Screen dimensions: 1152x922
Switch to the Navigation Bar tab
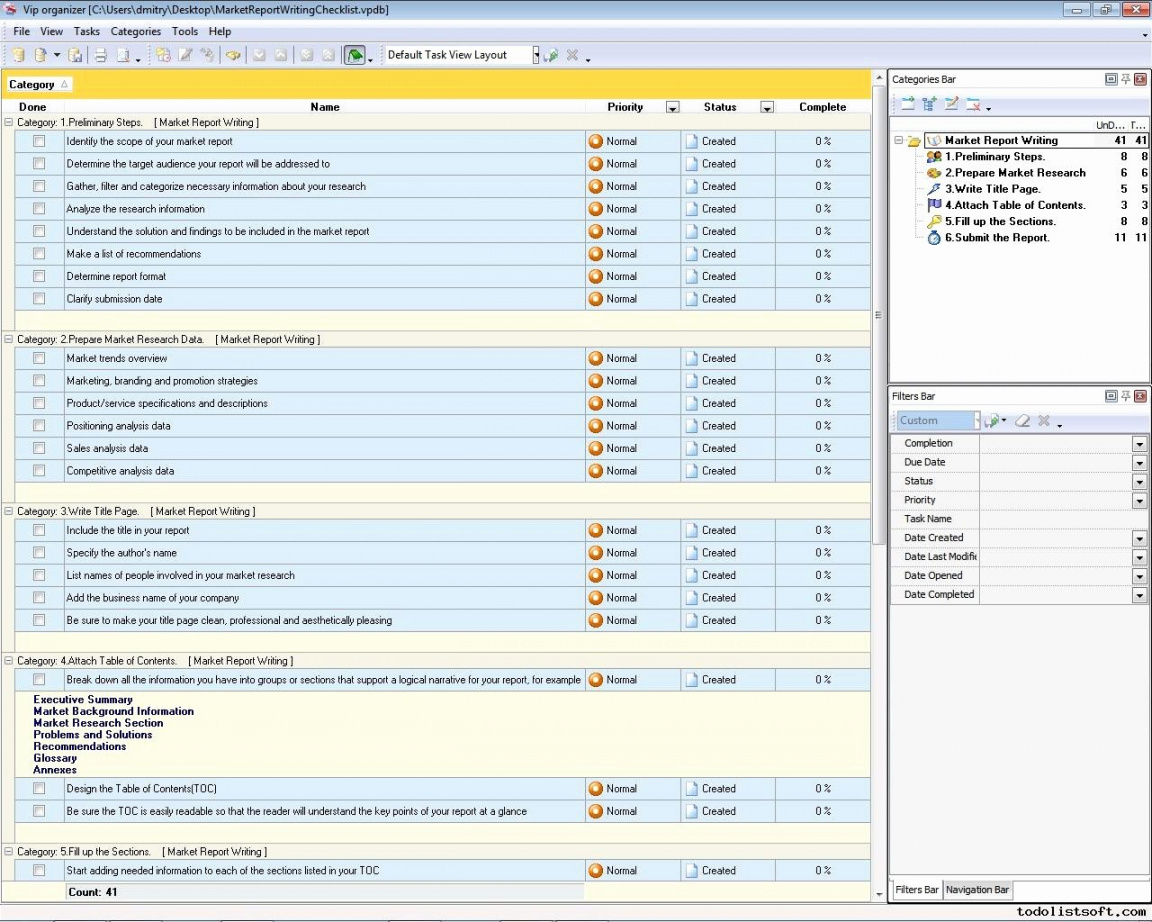(x=977, y=890)
